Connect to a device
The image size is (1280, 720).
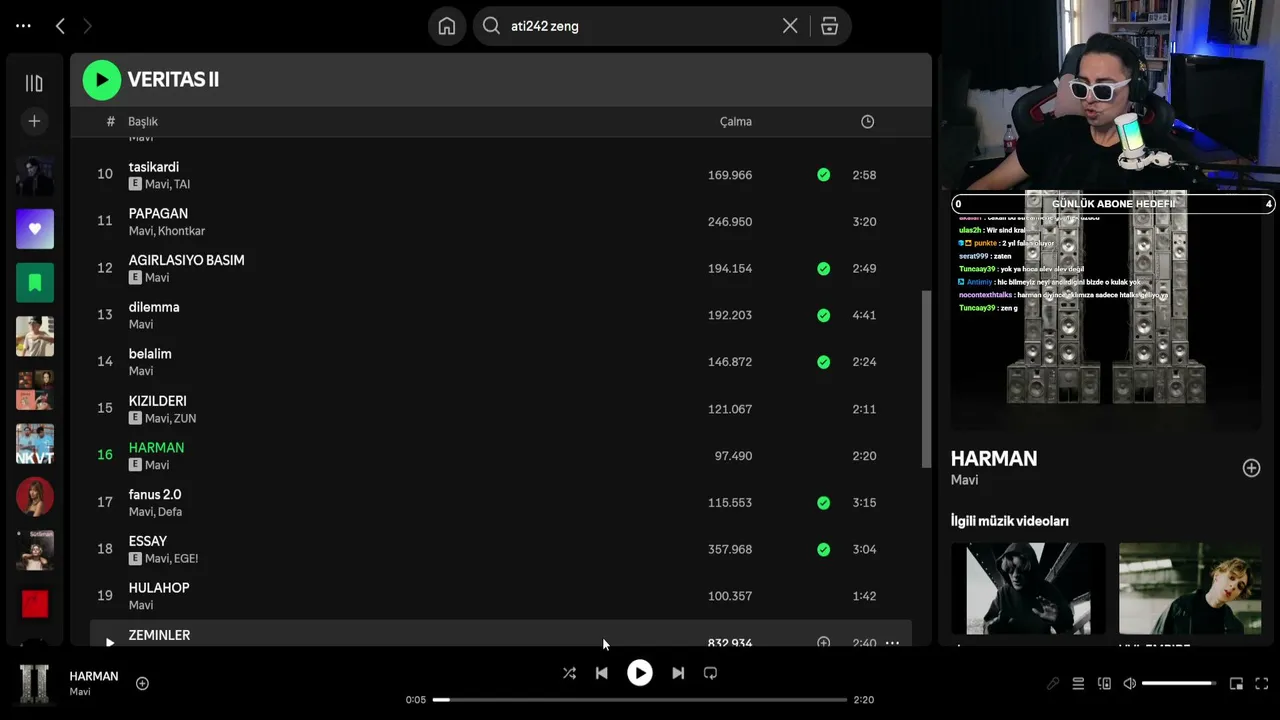(1104, 684)
